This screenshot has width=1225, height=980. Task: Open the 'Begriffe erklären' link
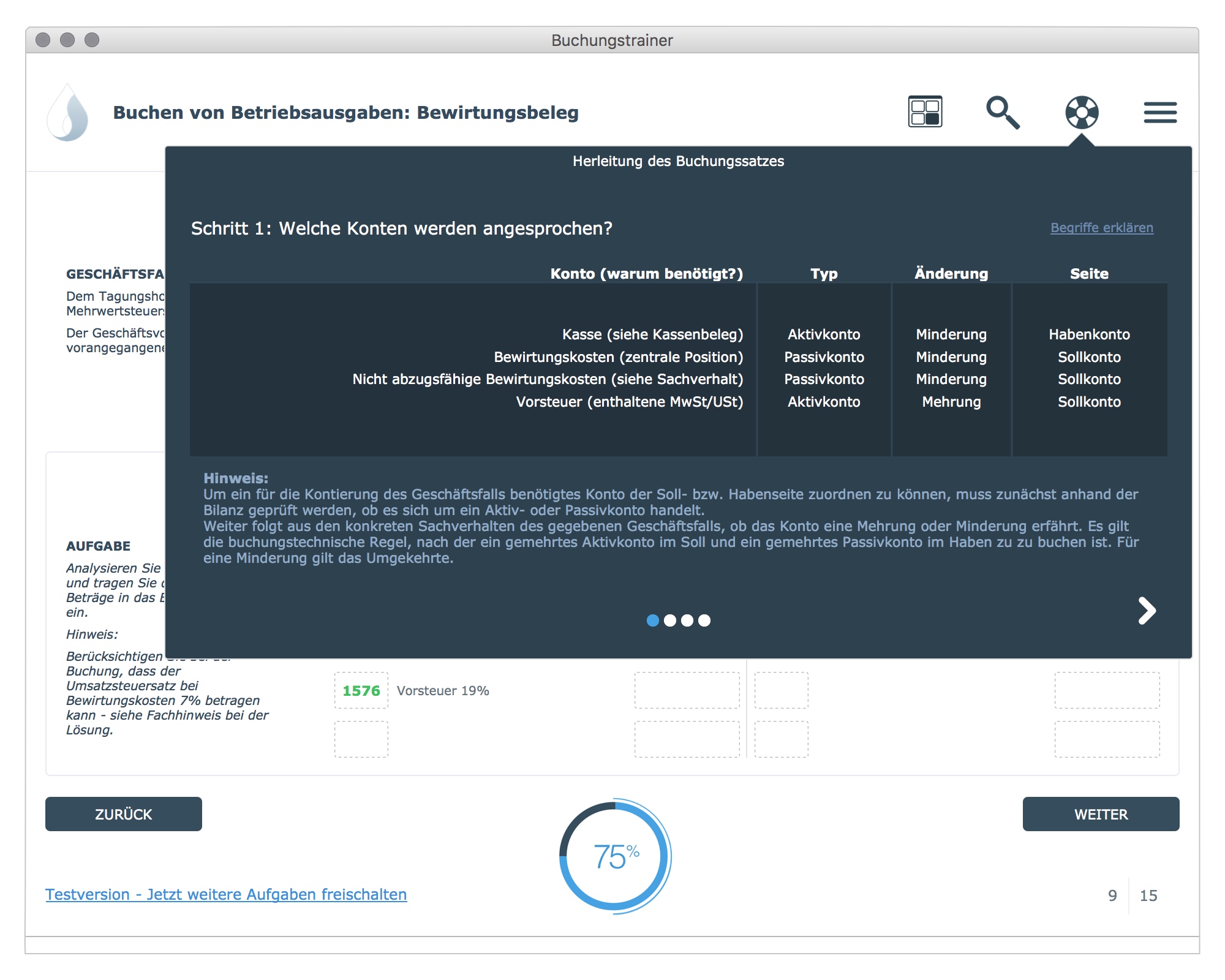point(1101,228)
